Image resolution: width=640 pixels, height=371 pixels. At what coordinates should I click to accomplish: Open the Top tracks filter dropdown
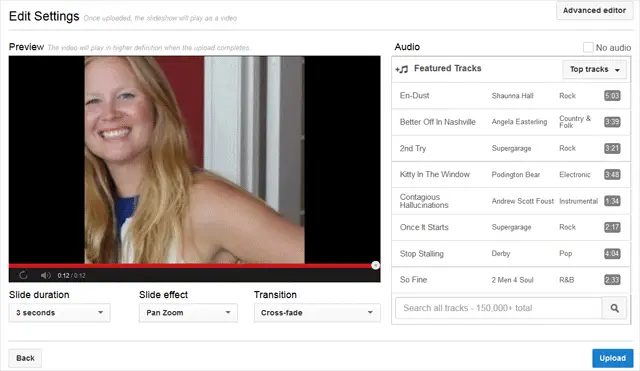pyautogui.click(x=594, y=69)
